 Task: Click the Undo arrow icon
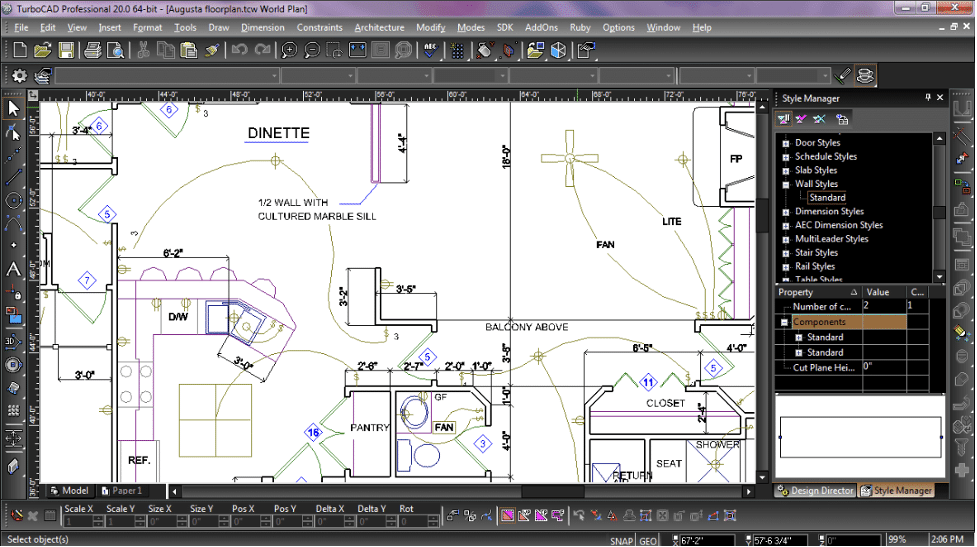coord(239,50)
